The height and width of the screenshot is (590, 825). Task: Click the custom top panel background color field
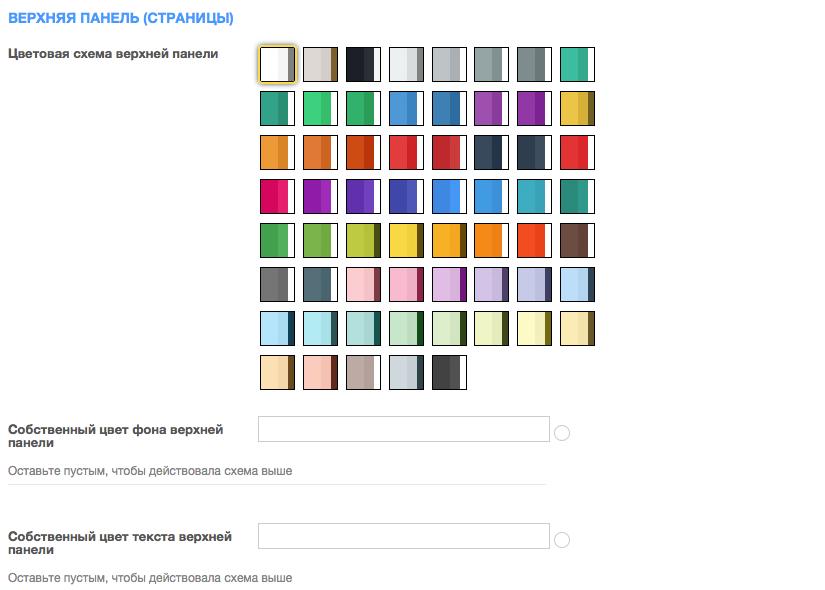tap(404, 429)
